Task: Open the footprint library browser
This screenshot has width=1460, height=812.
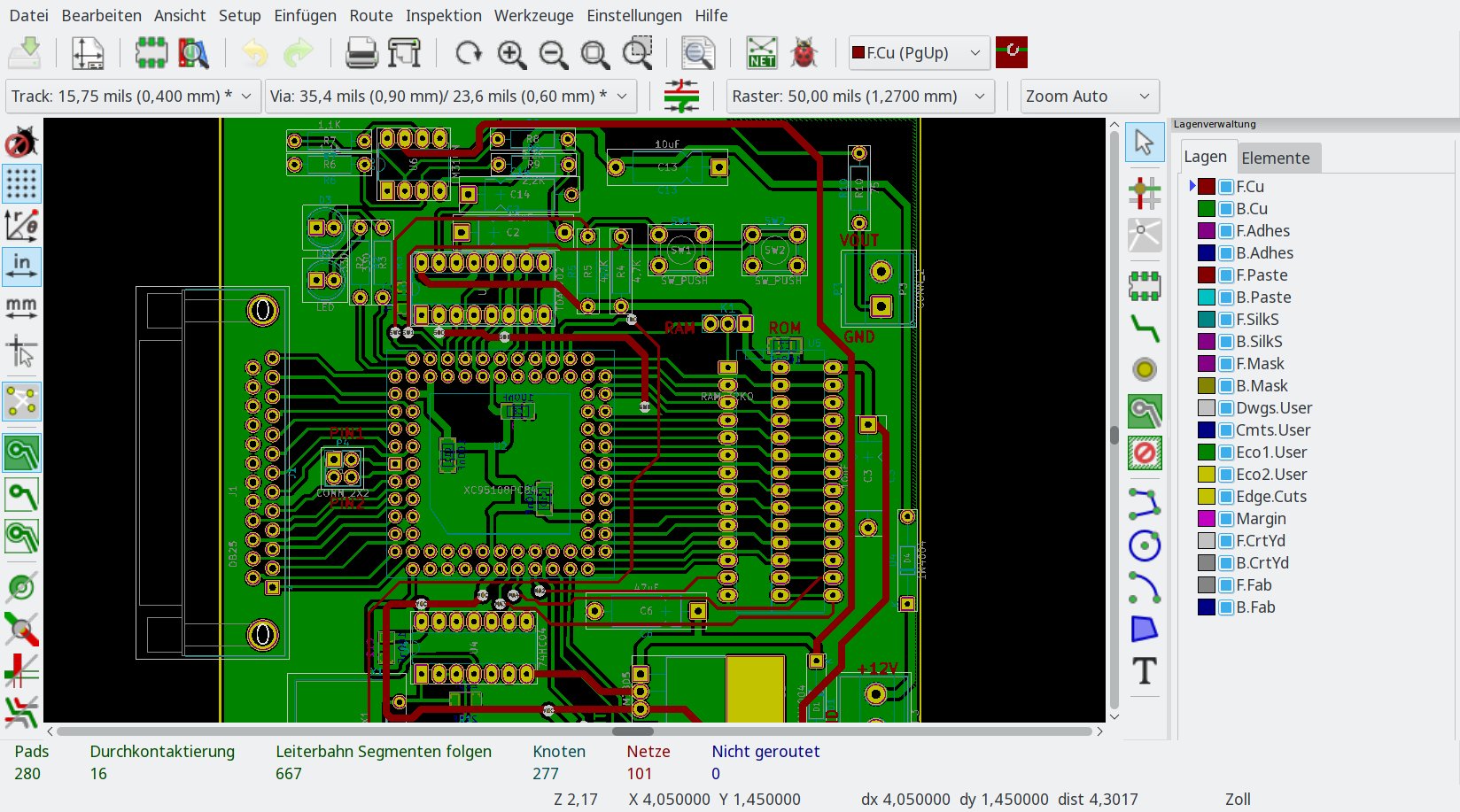Action: [x=193, y=52]
